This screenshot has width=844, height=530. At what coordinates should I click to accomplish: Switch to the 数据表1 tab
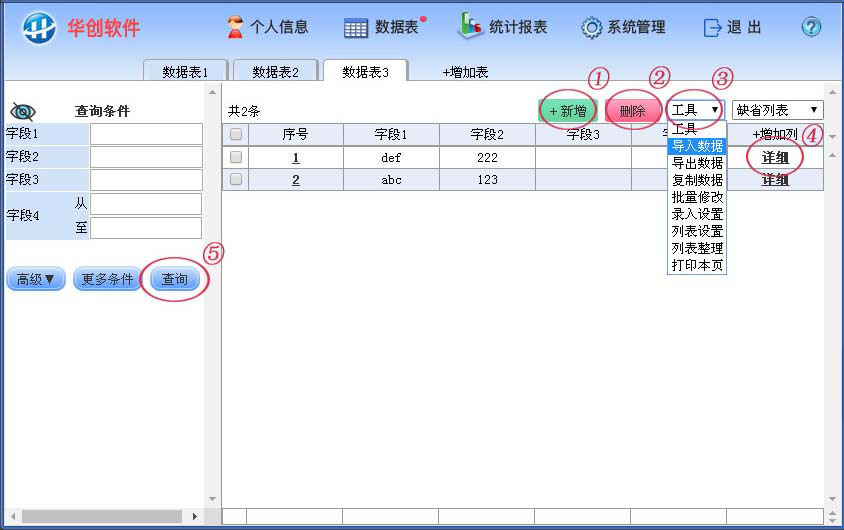tap(186, 72)
